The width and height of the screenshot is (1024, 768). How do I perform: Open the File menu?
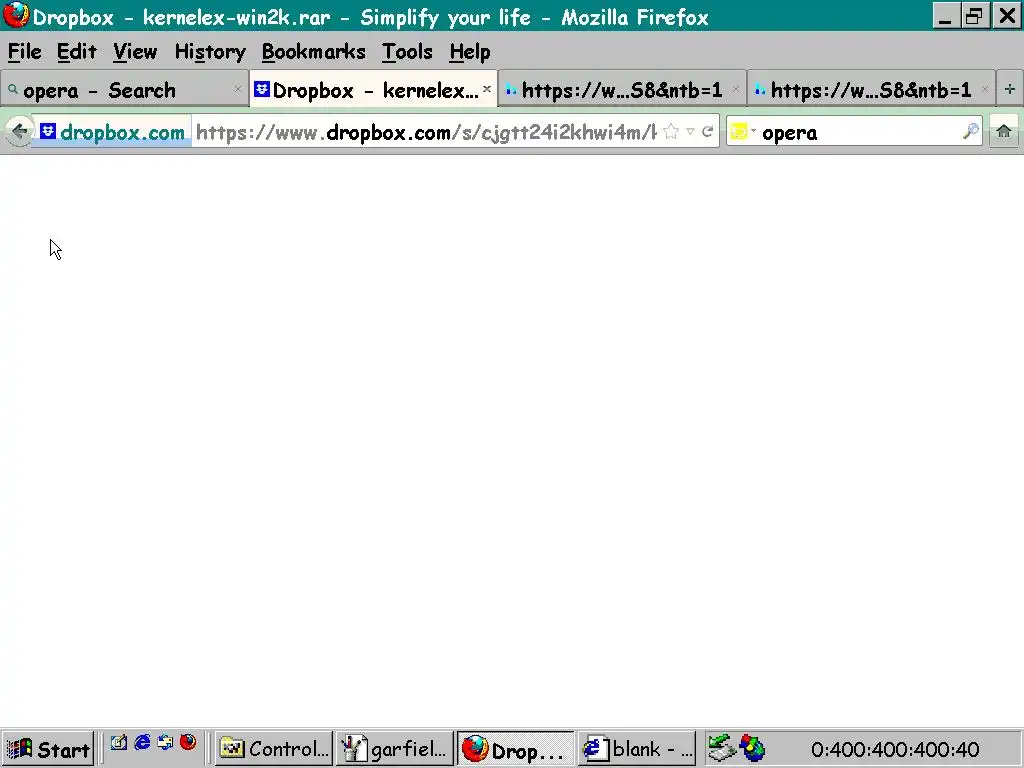coord(24,52)
